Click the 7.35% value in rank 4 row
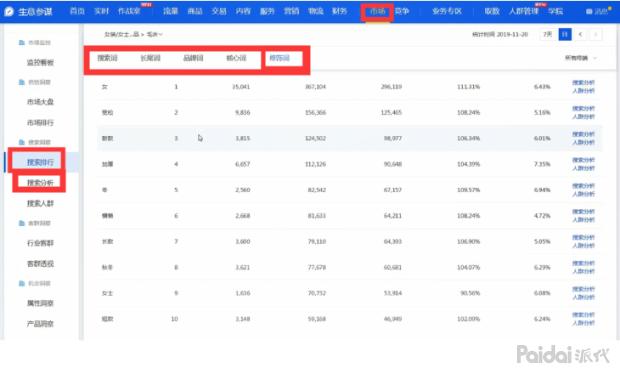Image resolution: width=620 pixels, height=374 pixels. coord(542,164)
